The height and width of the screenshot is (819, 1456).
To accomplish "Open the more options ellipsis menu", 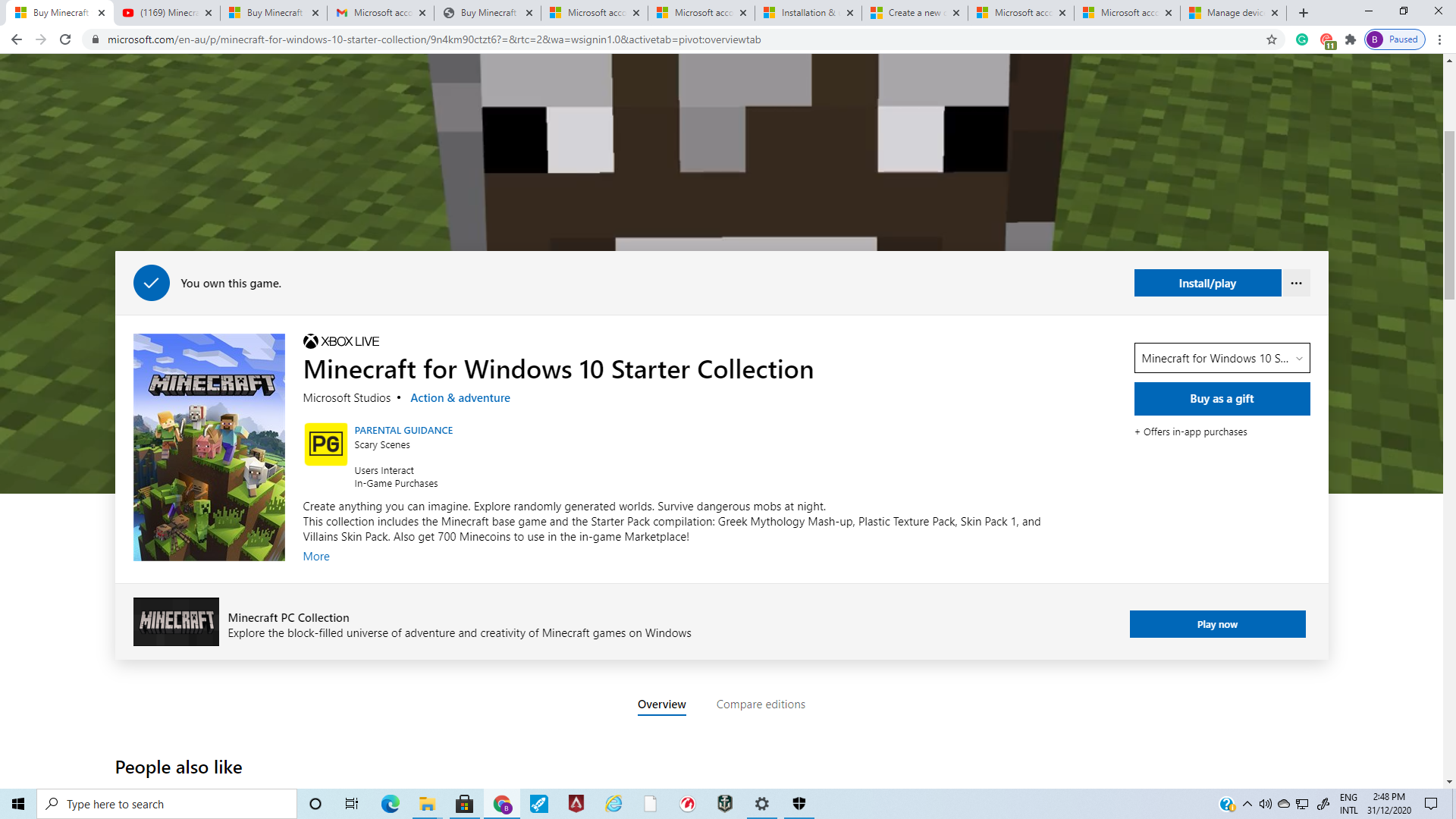I will pos(1296,283).
